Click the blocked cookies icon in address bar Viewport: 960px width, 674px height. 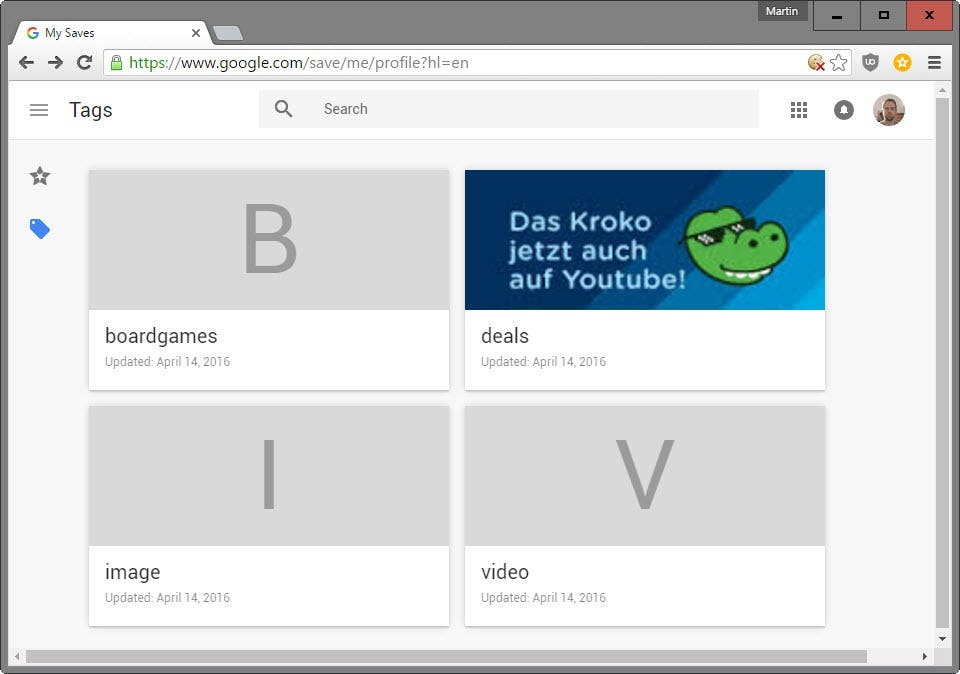coord(816,62)
